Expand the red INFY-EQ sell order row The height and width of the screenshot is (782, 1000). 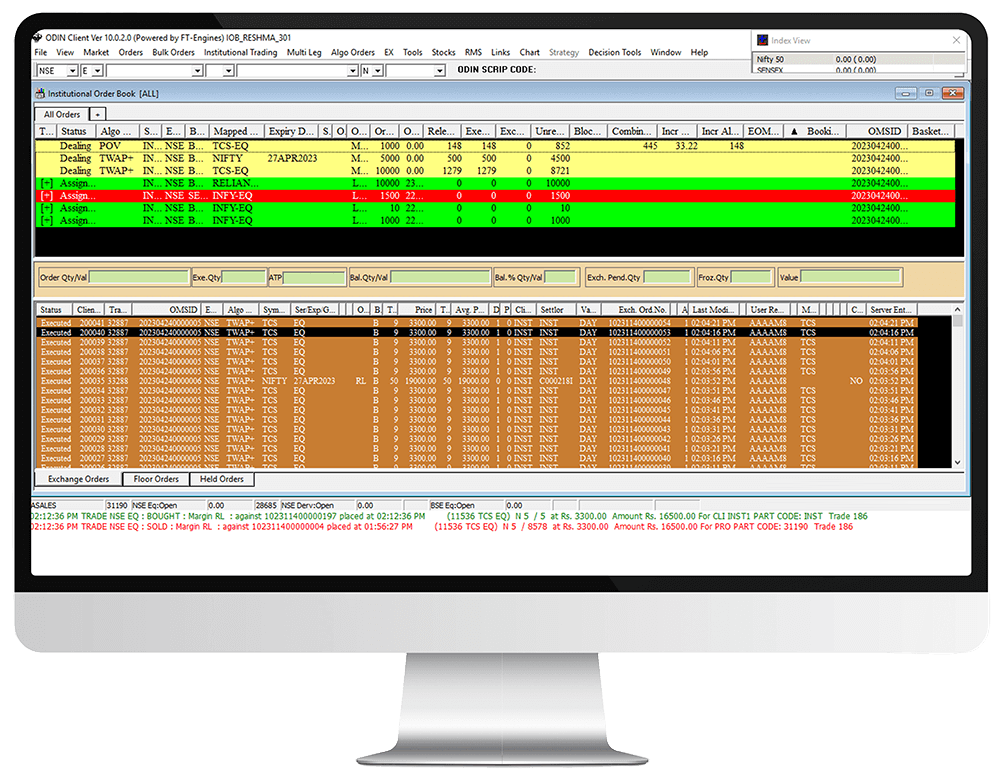tap(47, 196)
